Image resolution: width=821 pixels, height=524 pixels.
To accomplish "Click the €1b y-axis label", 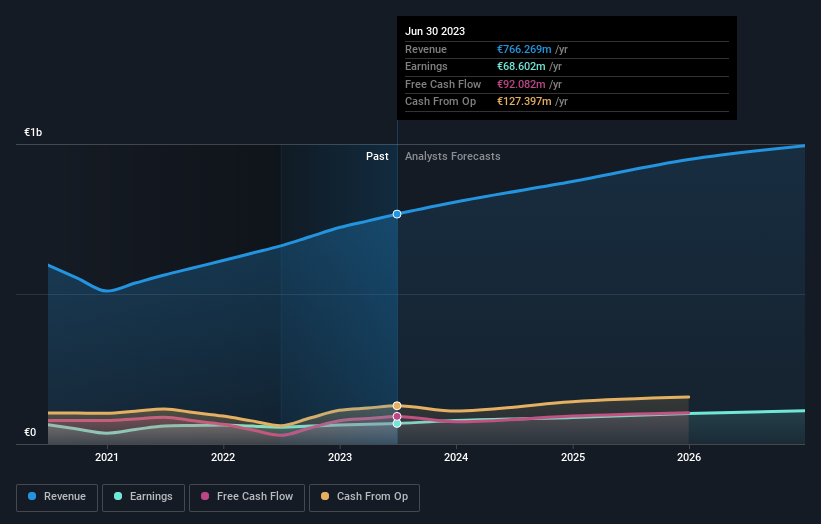I will click(x=33, y=132).
